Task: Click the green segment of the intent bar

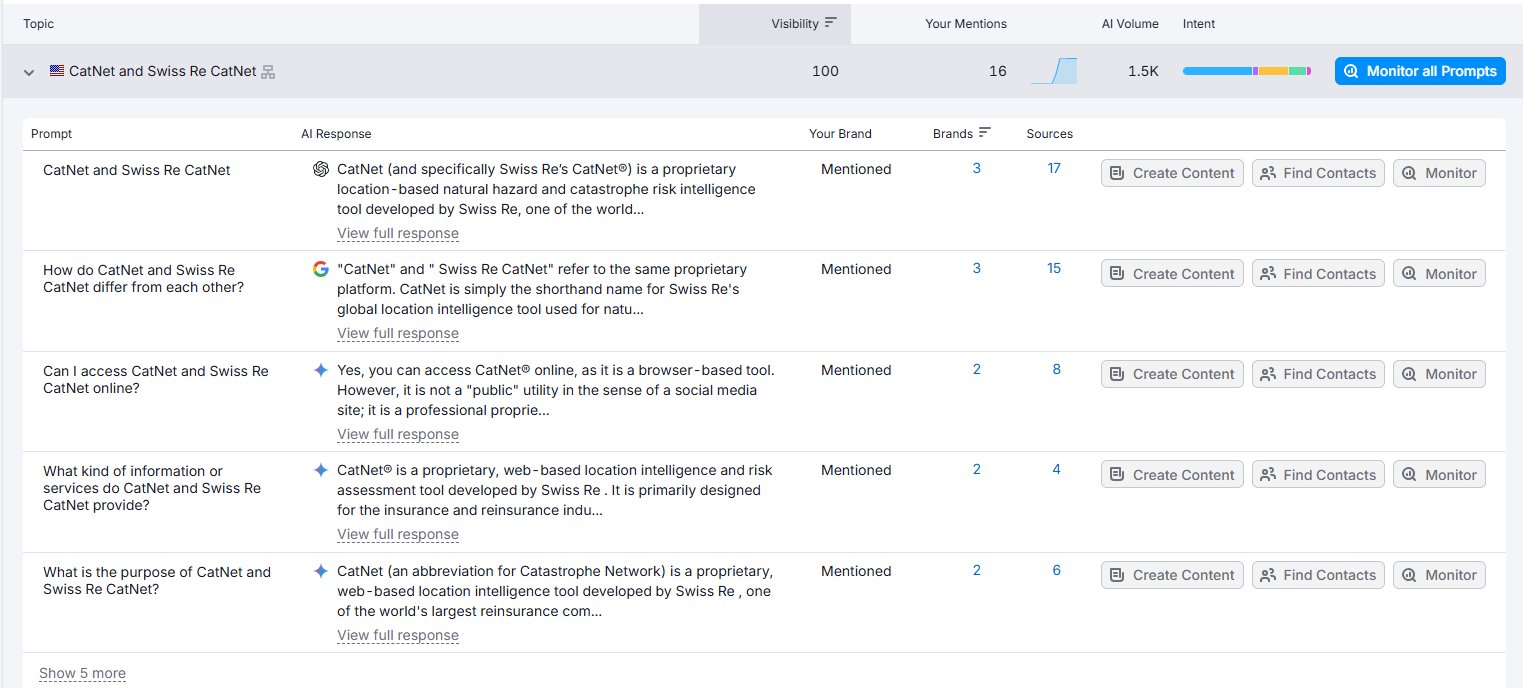Action: [x=1297, y=71]
